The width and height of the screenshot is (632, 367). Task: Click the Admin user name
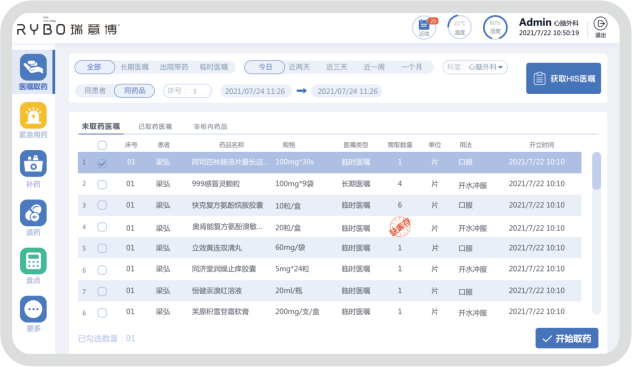[x=535, y=22]
